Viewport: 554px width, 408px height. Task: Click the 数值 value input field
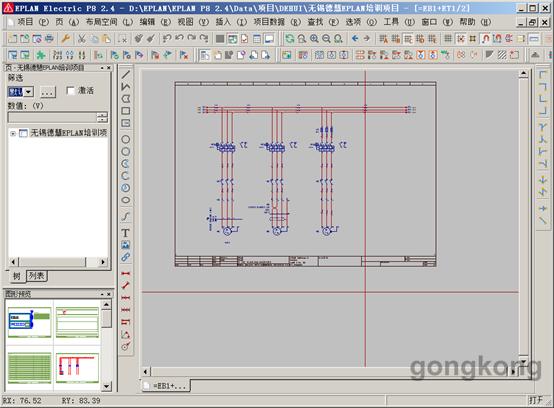click(x=52, y=117)
